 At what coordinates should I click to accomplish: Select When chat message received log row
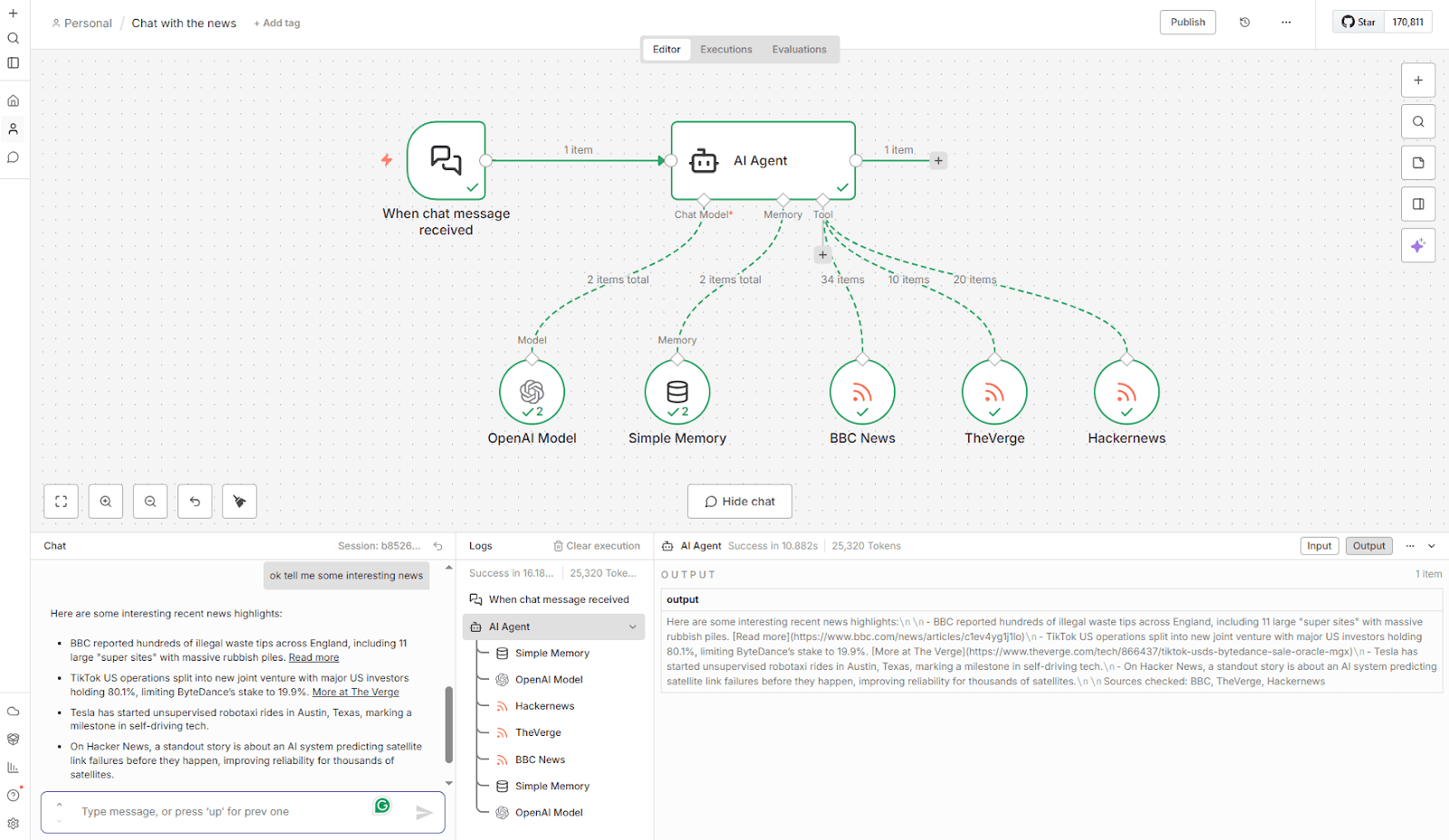pyautogui.click(x=553, y=599)
